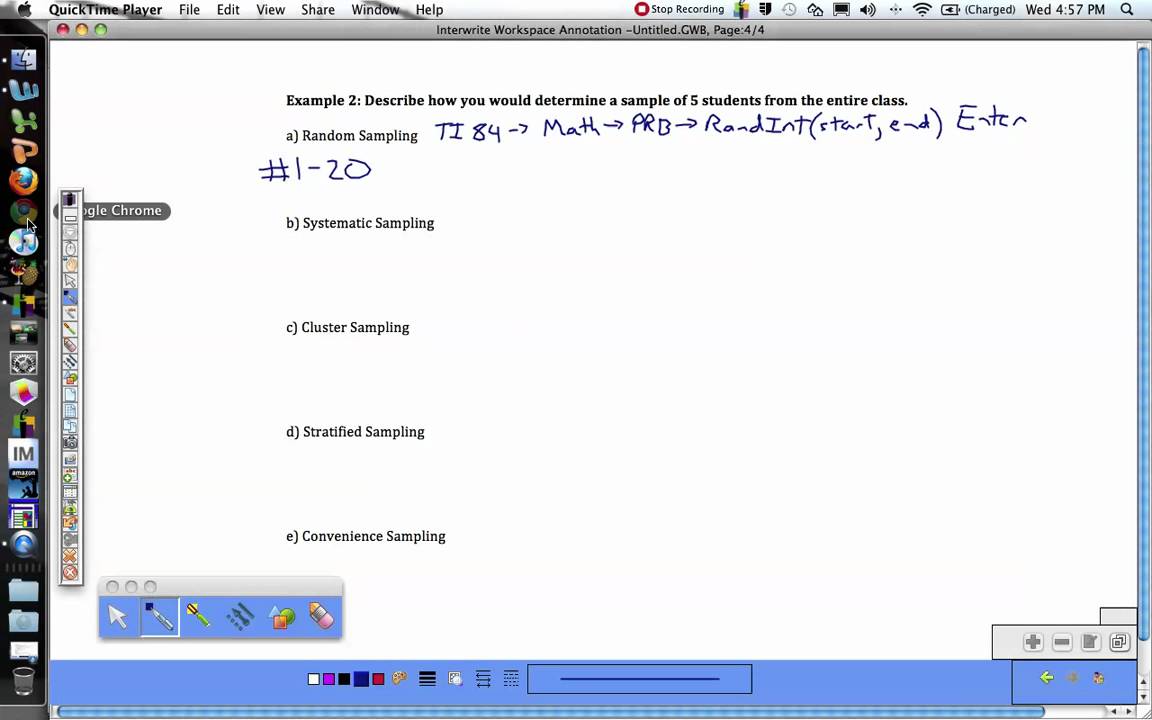Click the 'c) Cluster Sampling' text
1152x720 pixels.
pos(348,328)
